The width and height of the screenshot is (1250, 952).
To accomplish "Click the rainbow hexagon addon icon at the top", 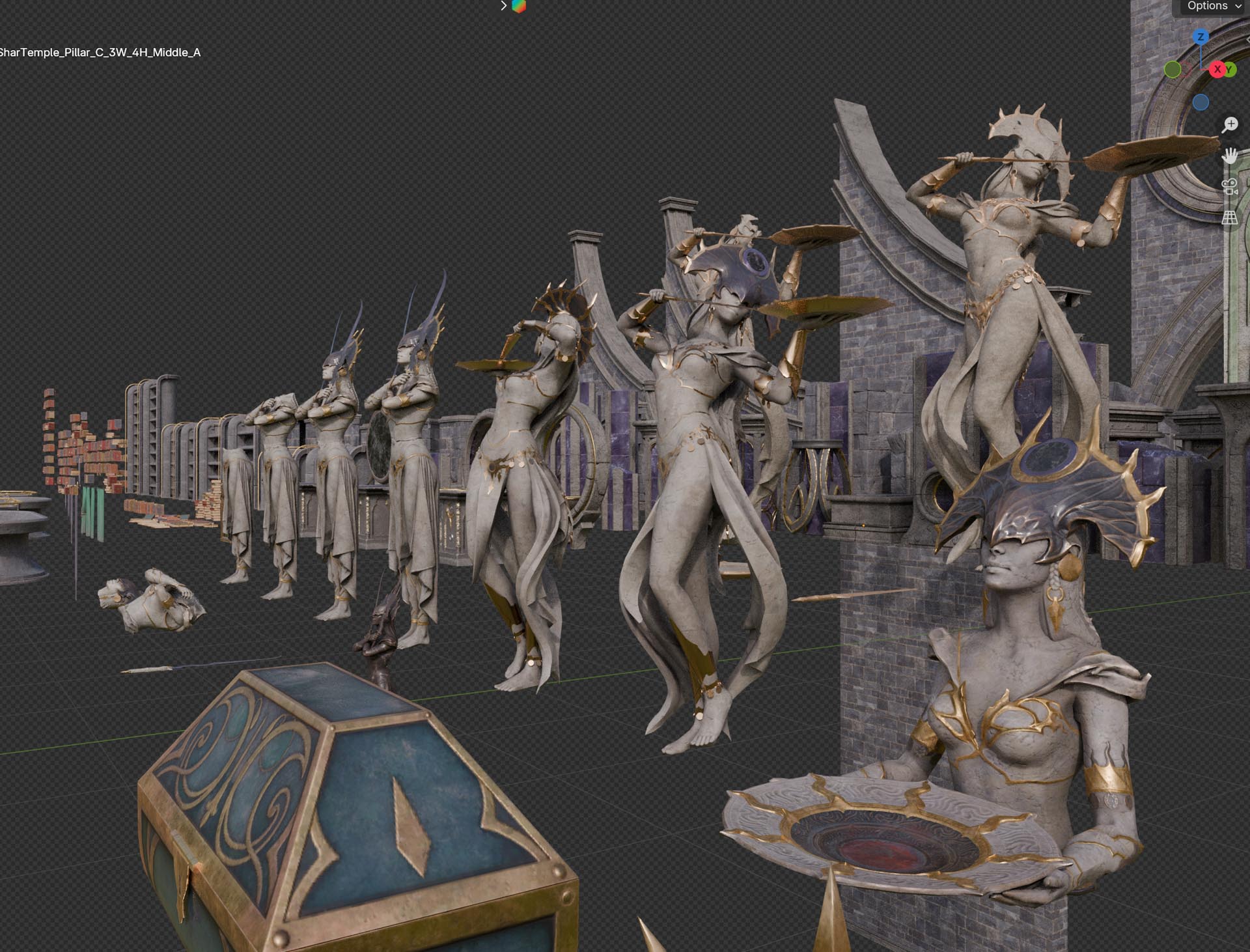I will (519, 7).
